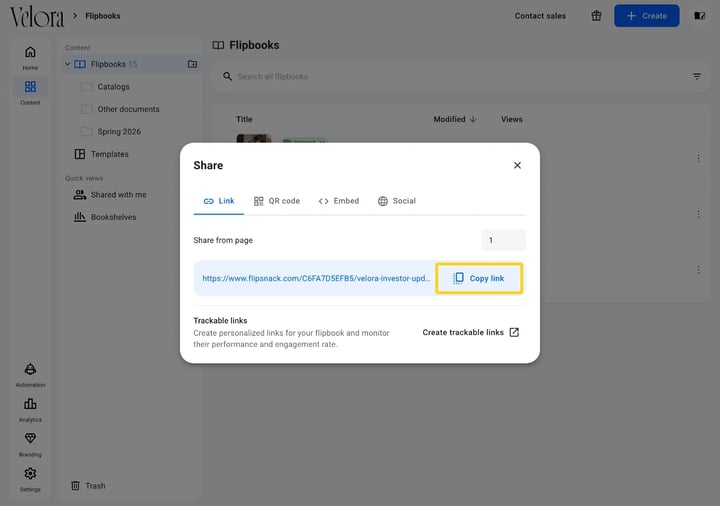The width and height of the screenshot is (720, 506).
Task: Click the Views column header
Action: (x=512, y=119)
